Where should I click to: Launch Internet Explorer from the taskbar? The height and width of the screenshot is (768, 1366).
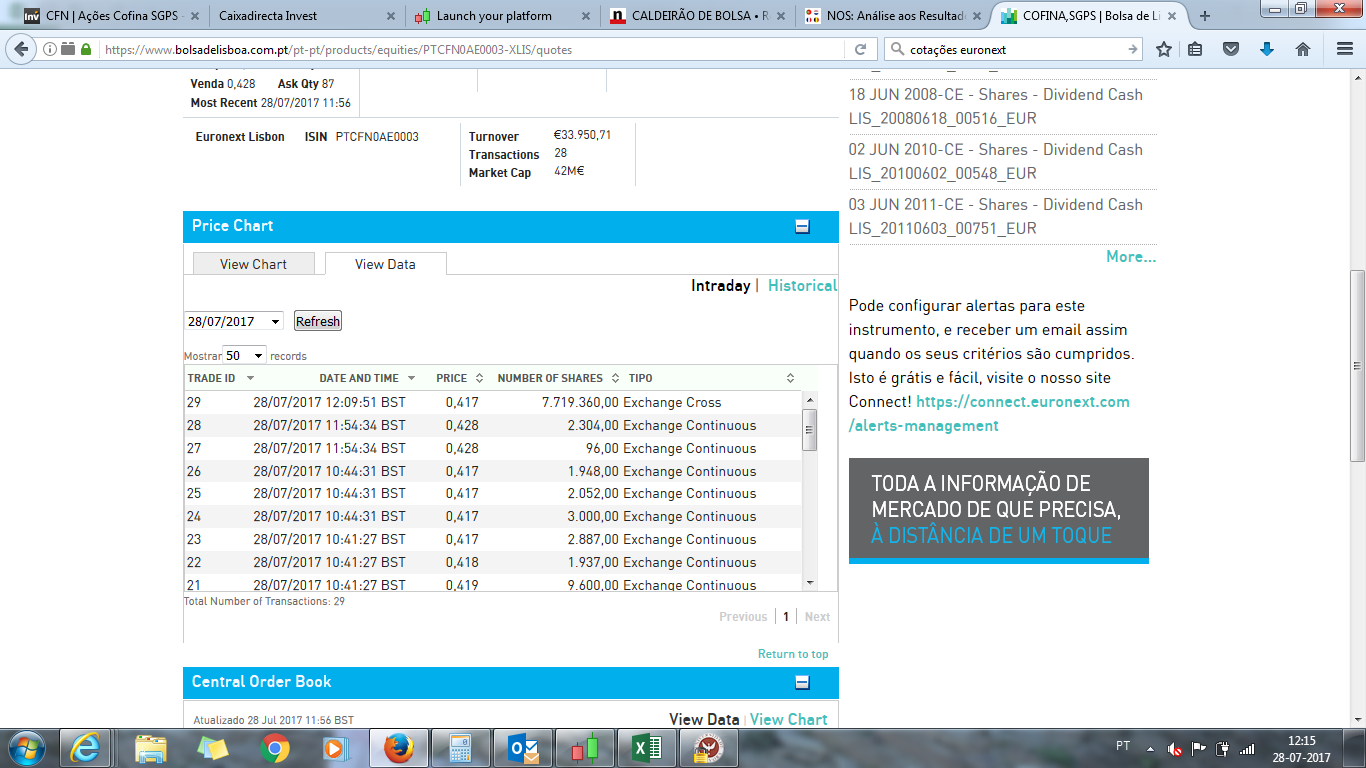click(86, 747)
